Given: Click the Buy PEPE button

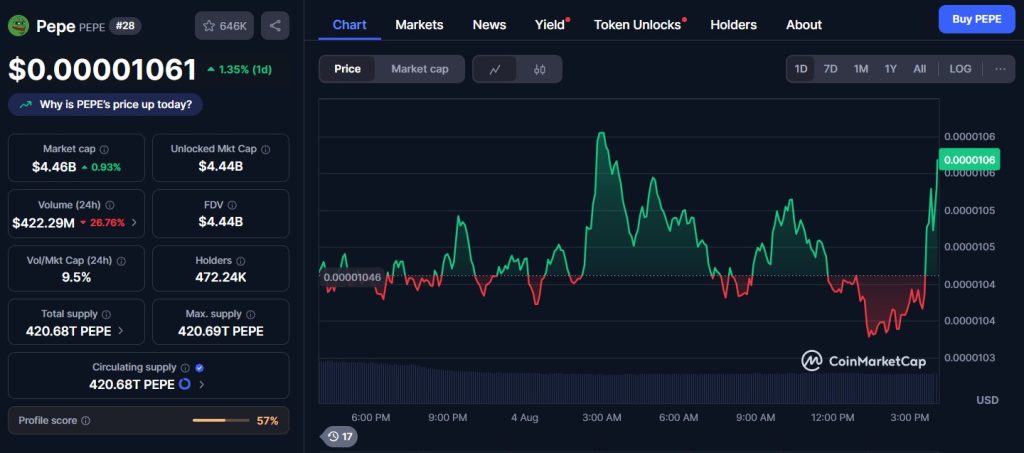Looking at the screenshot, I should pyautogui.click(x=976, y=19).
